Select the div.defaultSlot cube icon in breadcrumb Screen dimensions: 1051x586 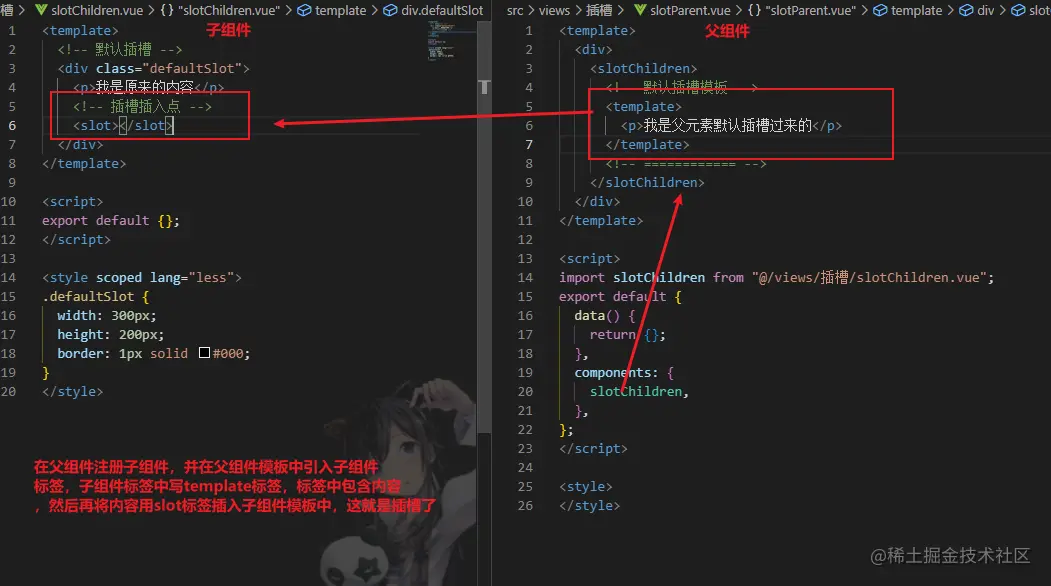(x=390, y=10)
